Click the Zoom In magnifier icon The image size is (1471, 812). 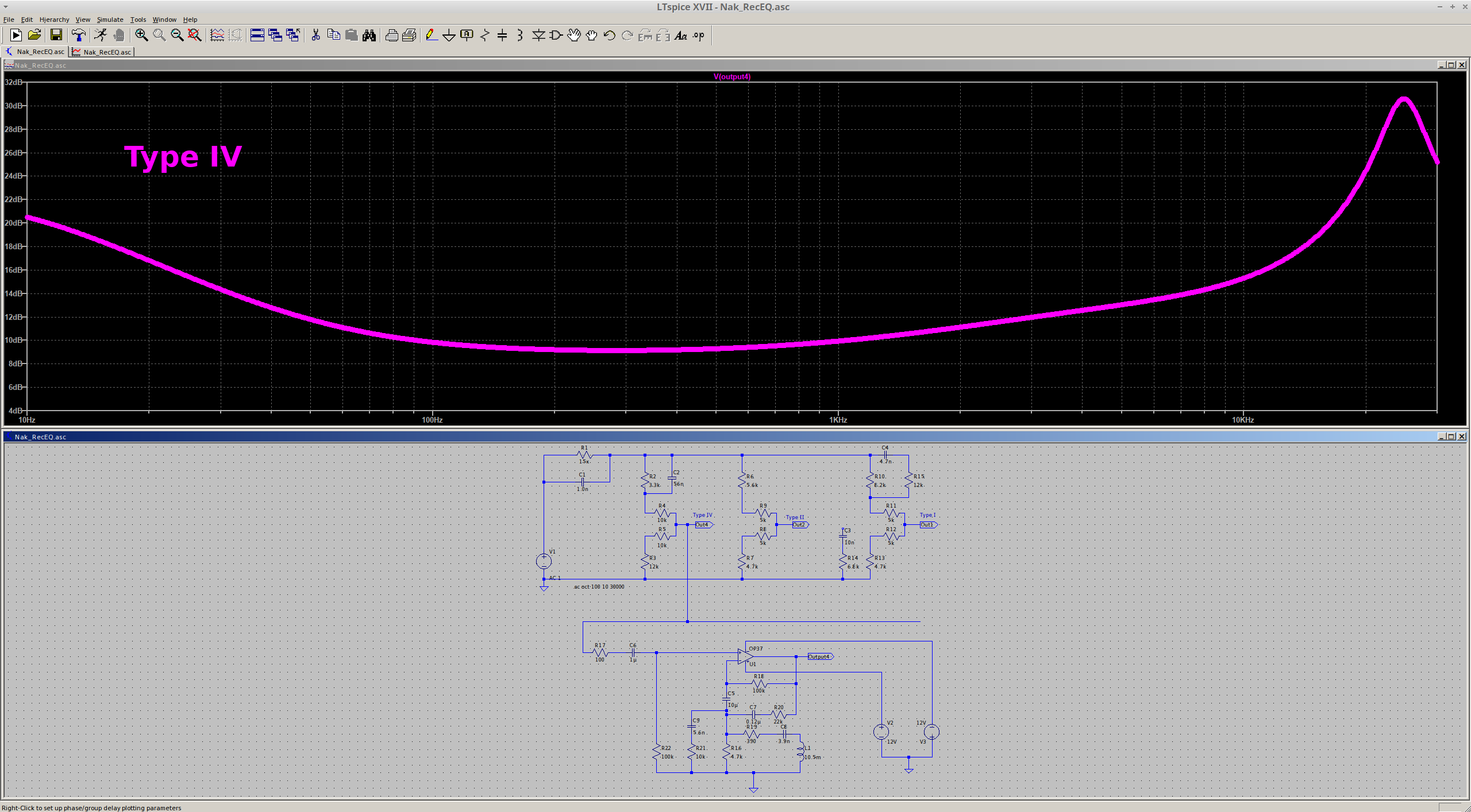[141, 36]
